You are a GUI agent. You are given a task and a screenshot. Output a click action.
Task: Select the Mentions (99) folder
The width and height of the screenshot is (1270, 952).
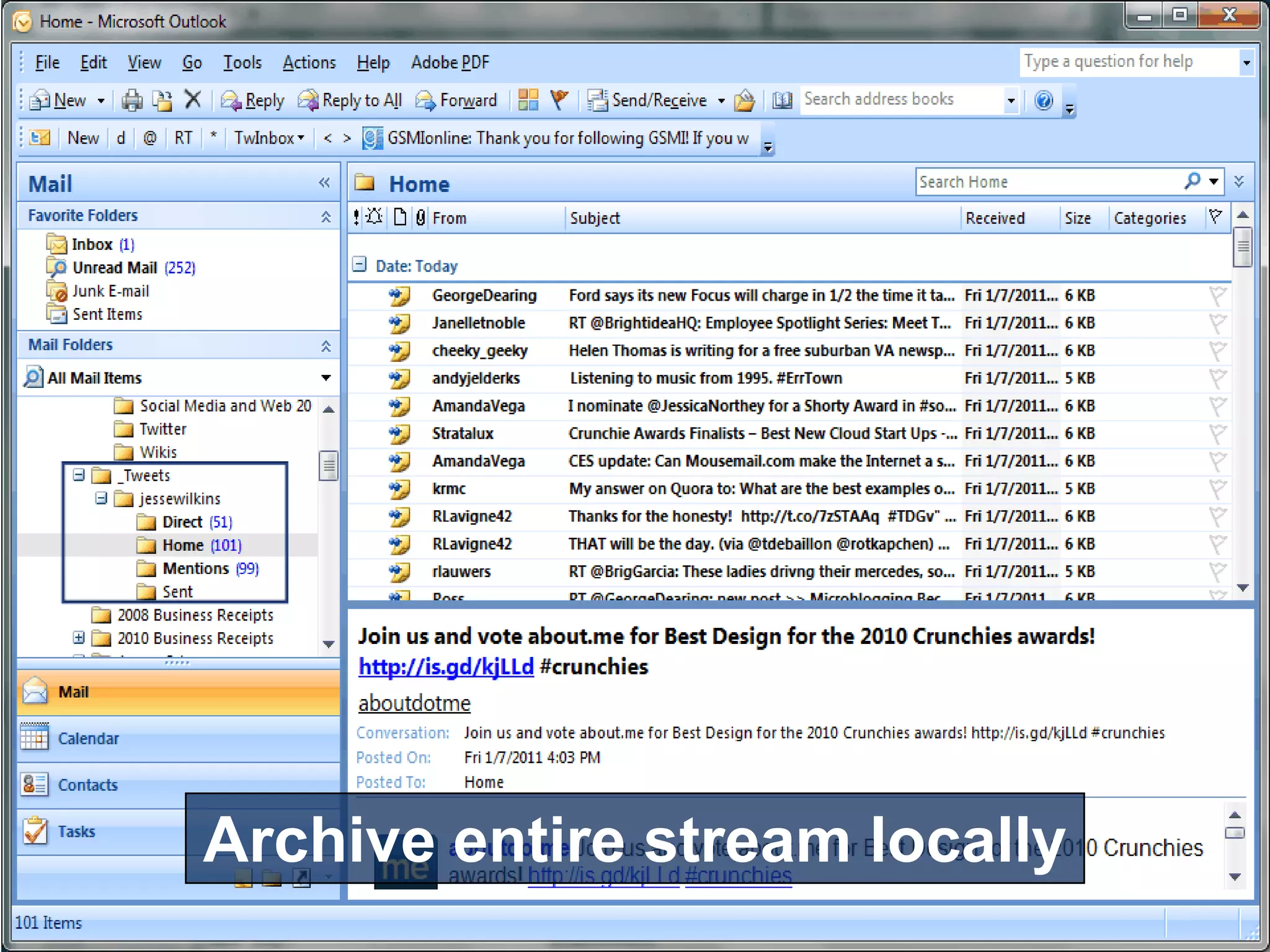tap(198, 568)
